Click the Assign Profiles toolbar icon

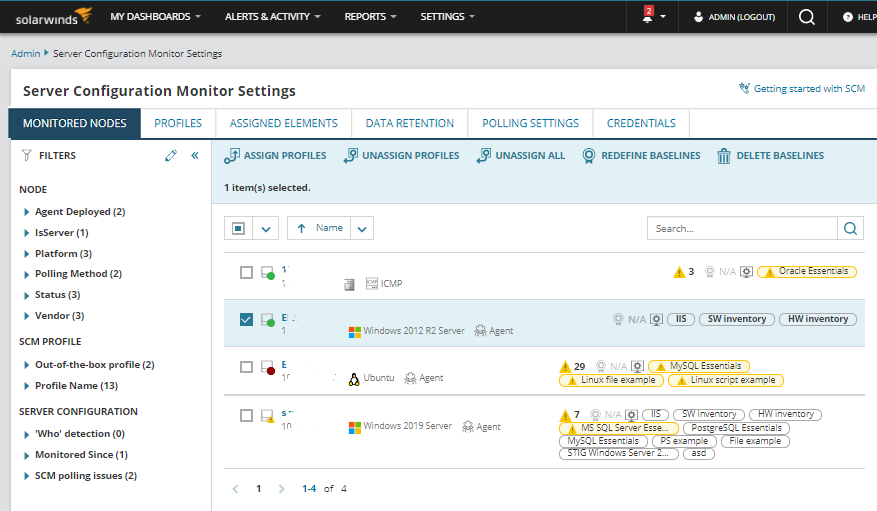point(232,156)
